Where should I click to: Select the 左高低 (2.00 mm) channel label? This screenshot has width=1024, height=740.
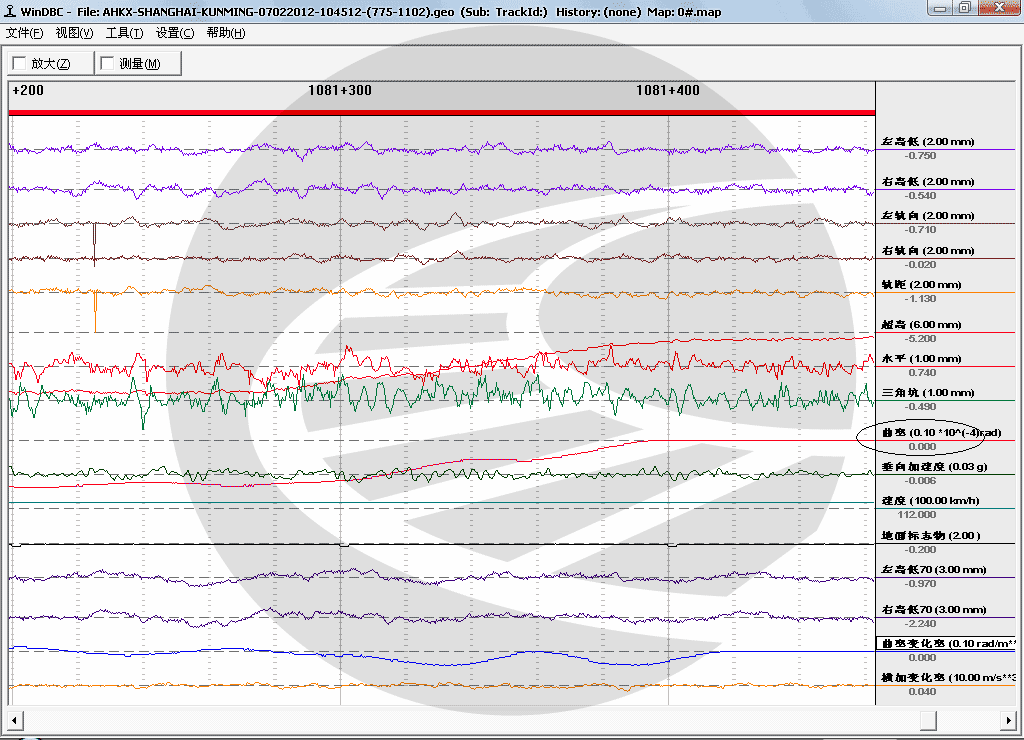pos(928,142)
